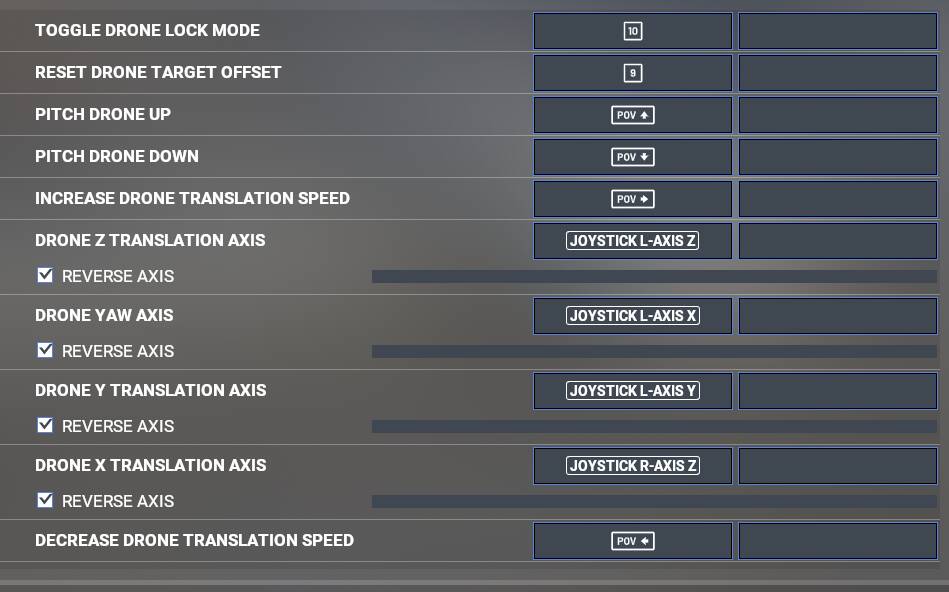This screenshot has height=592, width=949.
Task: Click the empty secondary binding for Pitch Drone Up
Action: tap(838, 115)
